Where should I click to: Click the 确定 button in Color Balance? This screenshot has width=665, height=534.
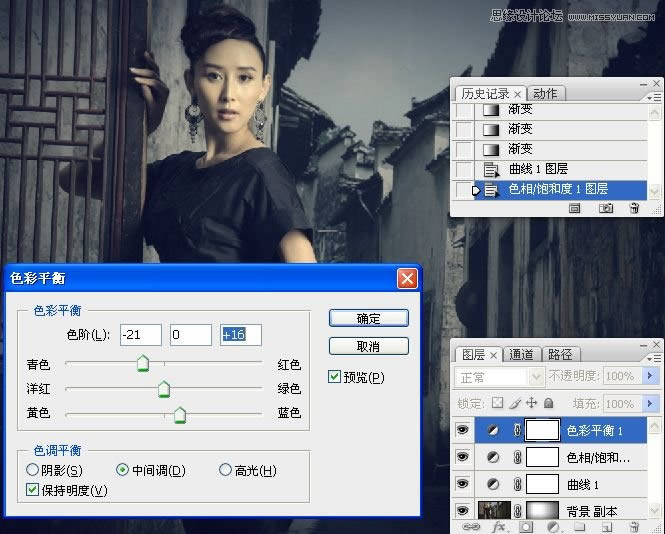point(368,318)
